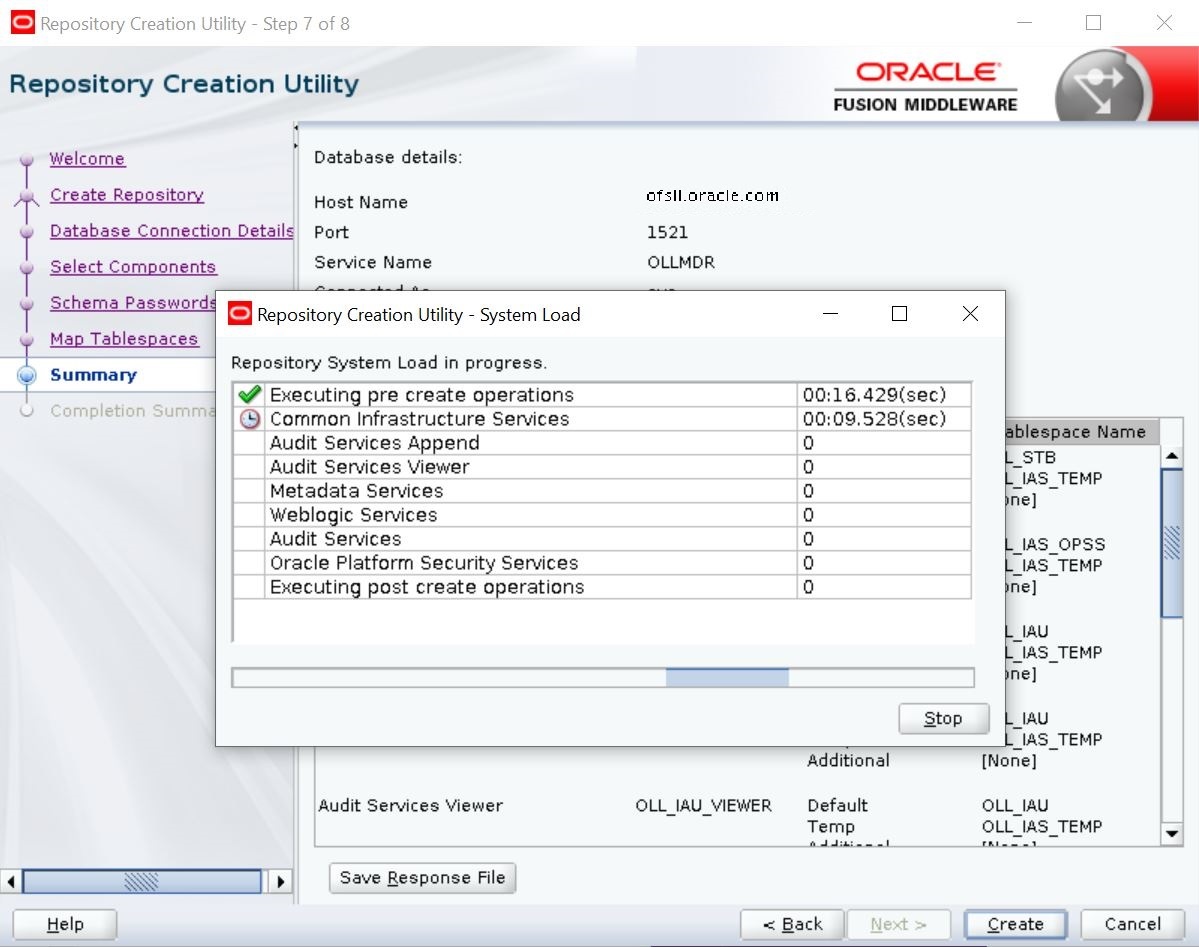This screenshot has width=1199, height=947.
Task: Open the Welcome step link
Action: tap(87, 159)
